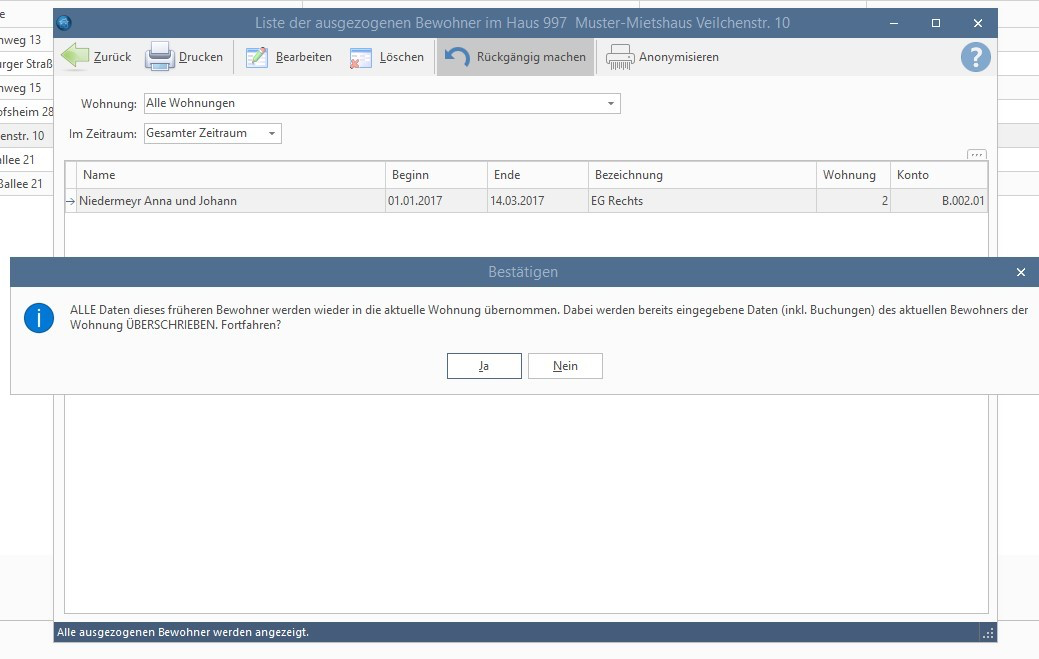Select 'Ballee 21' row in background list
The height and width of the screenshot is (659, 1039).
(x=27, y=183)
